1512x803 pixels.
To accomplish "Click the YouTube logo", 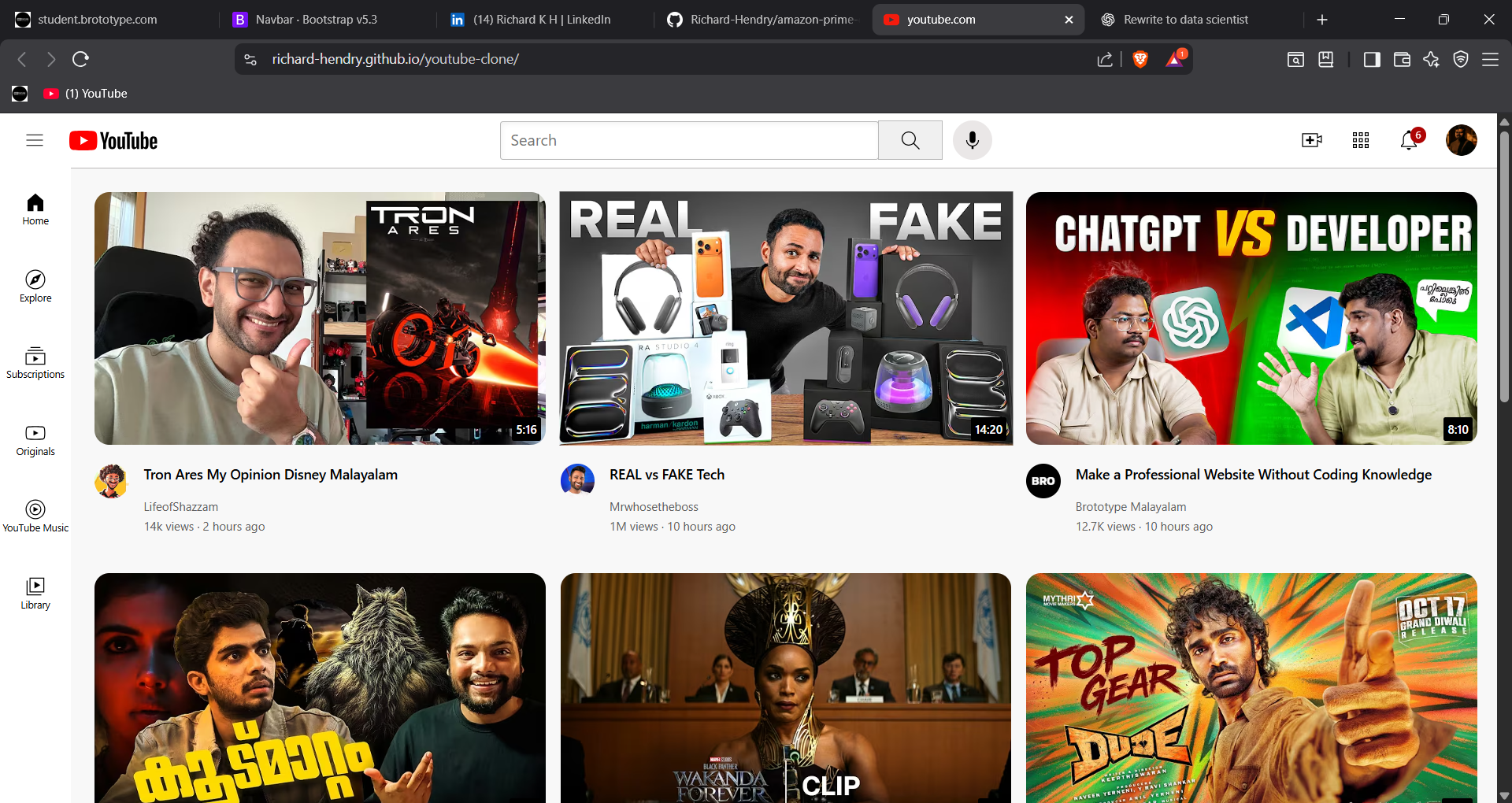I will [113, 140].
